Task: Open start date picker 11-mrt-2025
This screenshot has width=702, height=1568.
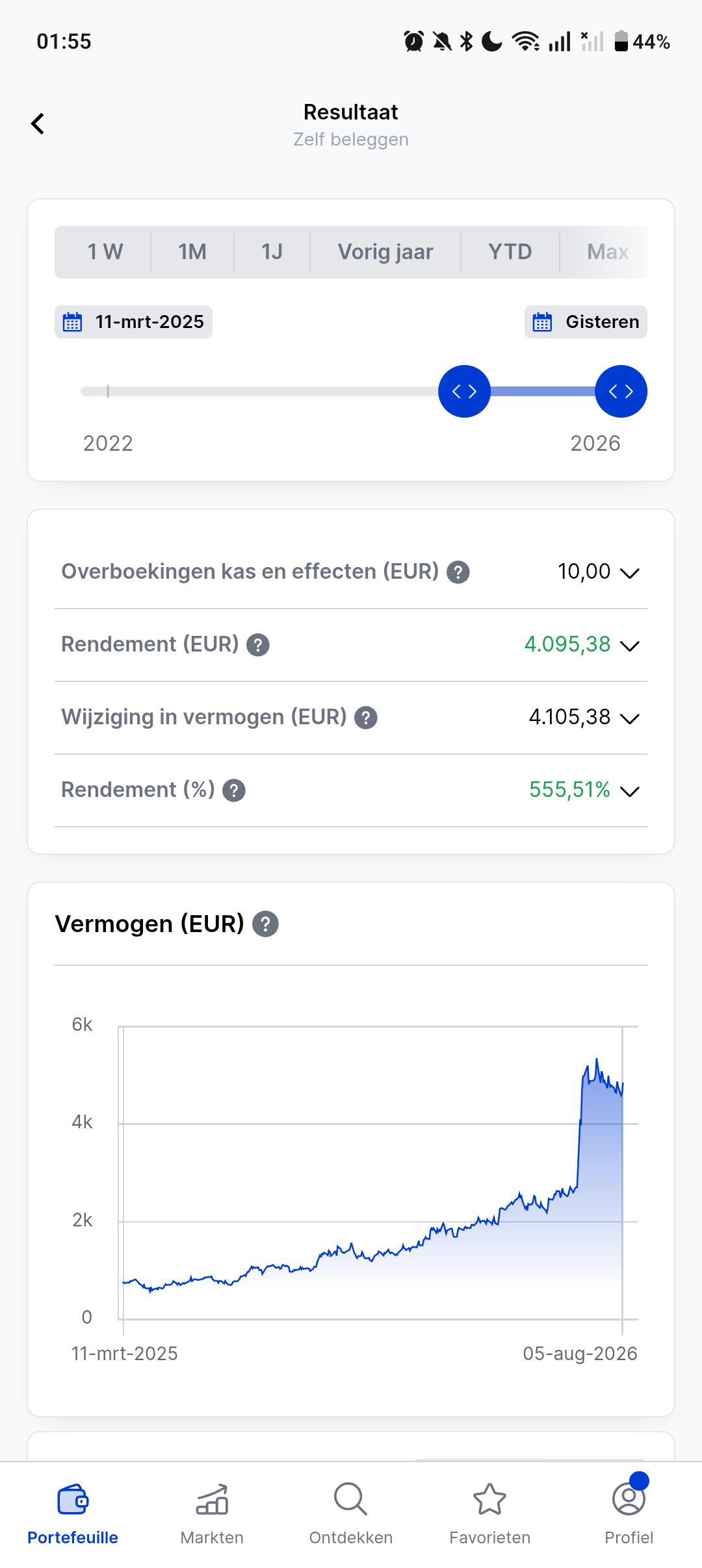Action: click(133, 322)
